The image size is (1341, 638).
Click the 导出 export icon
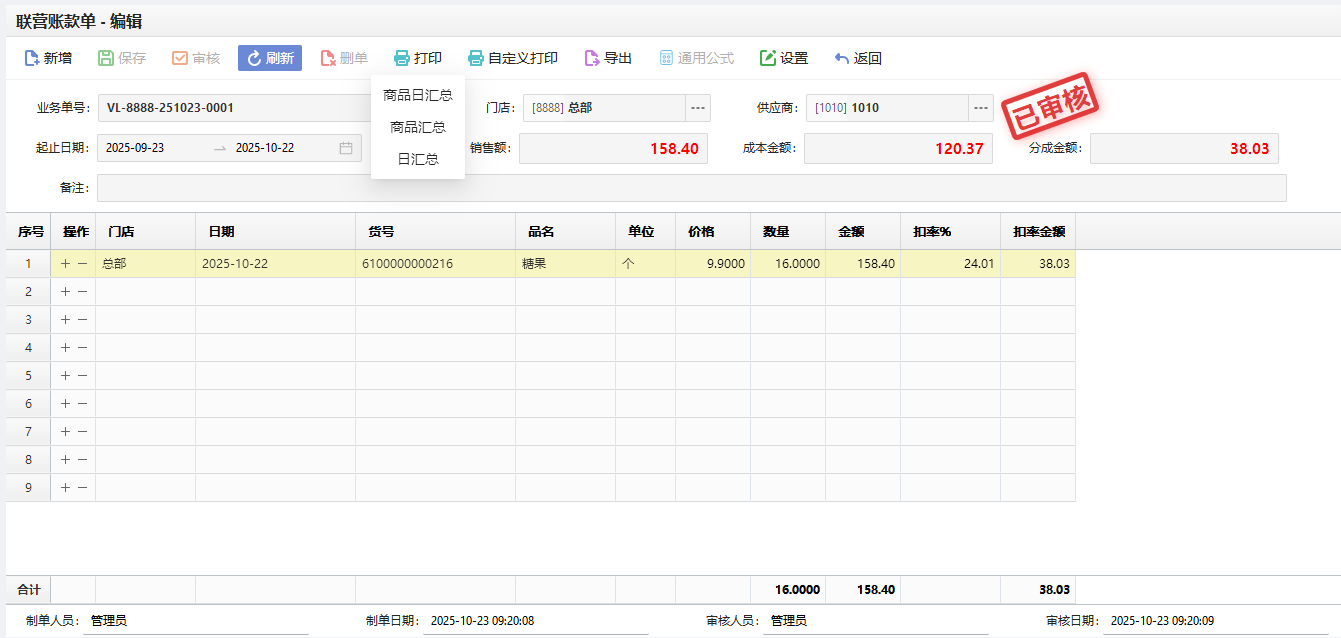(591, 58)
